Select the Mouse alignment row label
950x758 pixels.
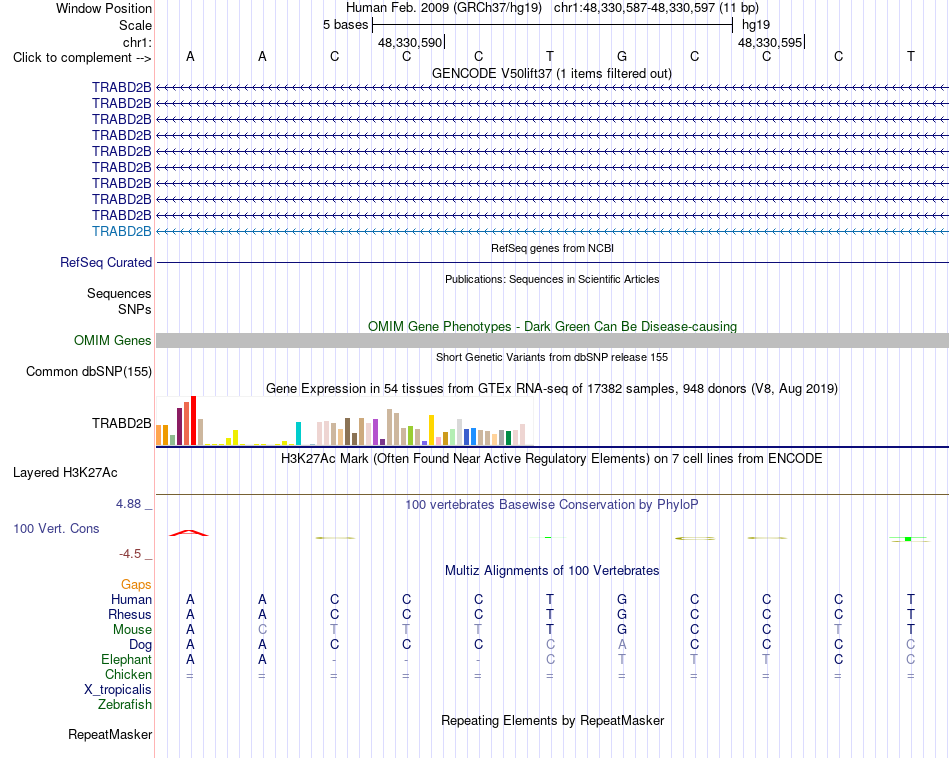tap(132, 630)
